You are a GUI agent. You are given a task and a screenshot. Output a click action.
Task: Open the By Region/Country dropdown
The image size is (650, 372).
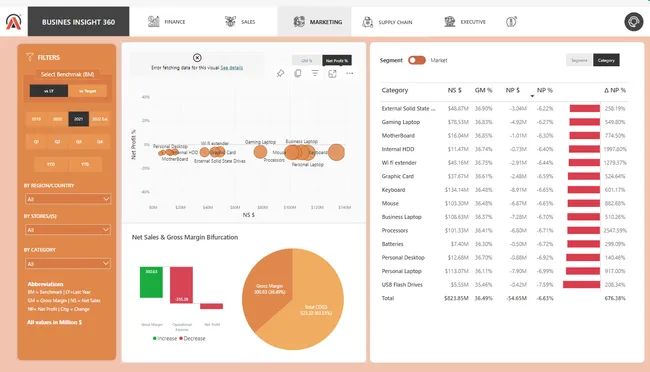[68, 199]
